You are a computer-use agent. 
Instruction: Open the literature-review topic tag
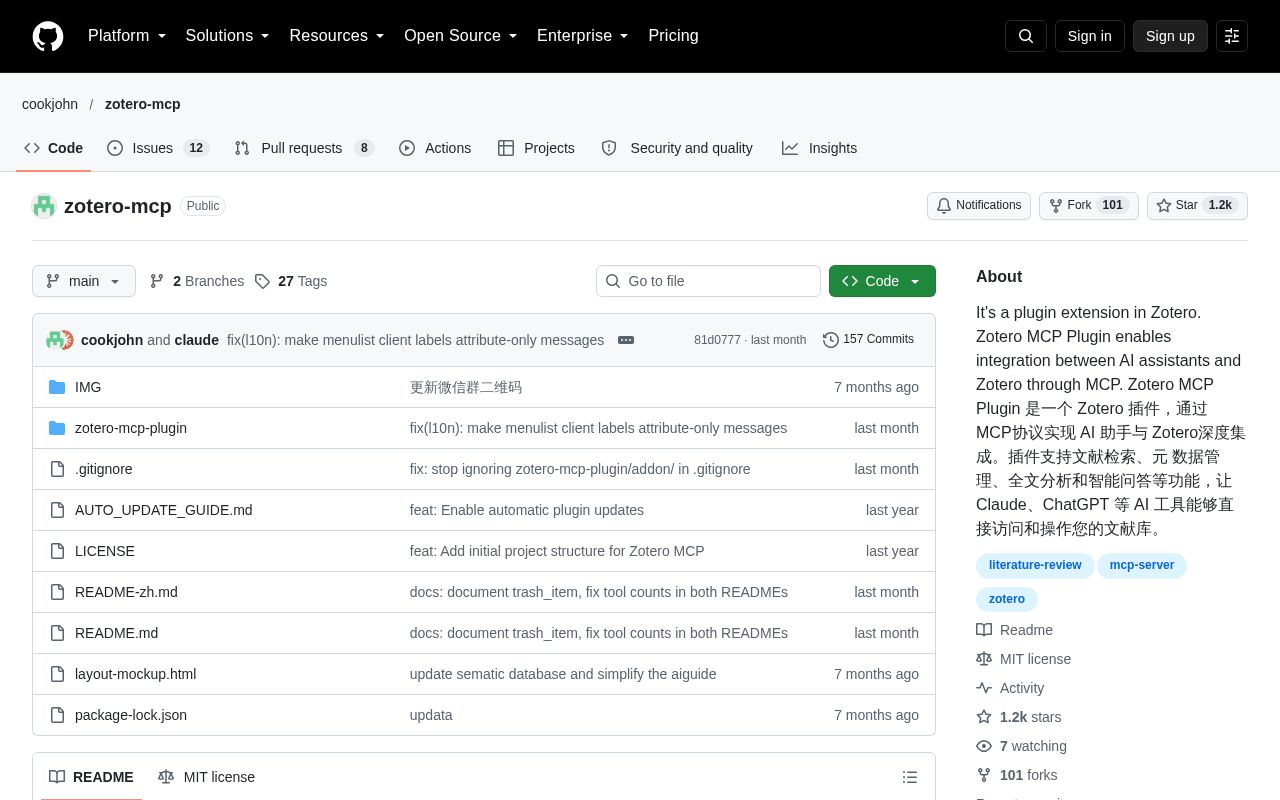click(x=1035, y=565)
